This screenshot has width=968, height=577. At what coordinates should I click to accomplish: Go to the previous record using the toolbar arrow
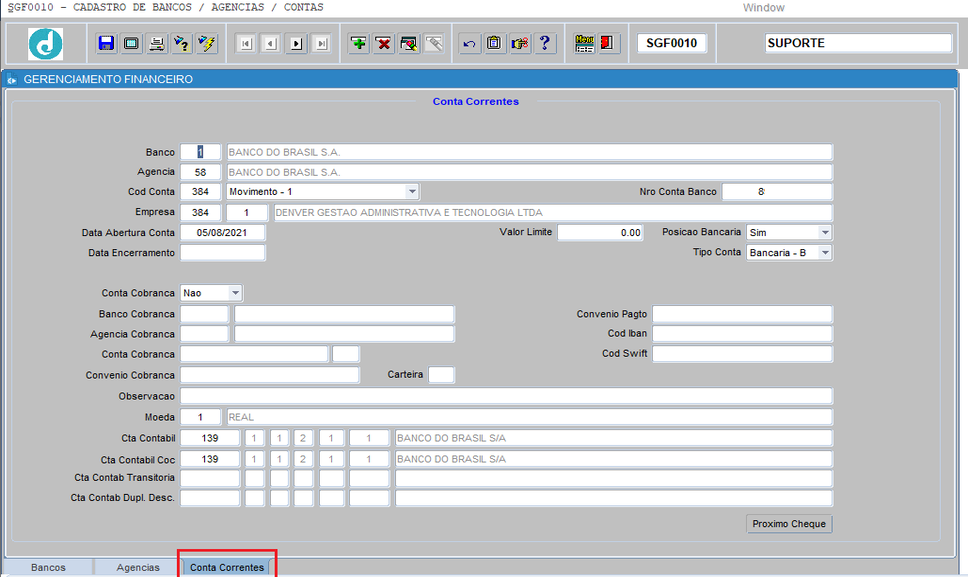(271, 43)
